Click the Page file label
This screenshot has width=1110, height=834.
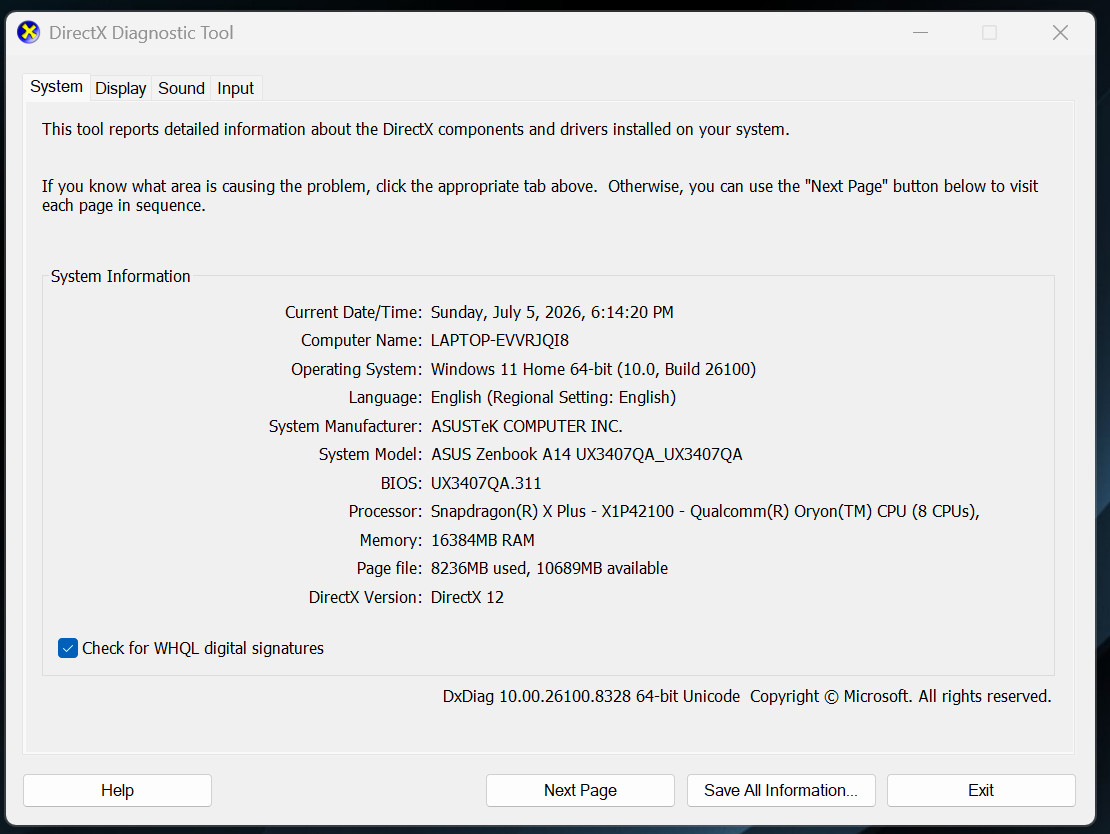(389, 569)
